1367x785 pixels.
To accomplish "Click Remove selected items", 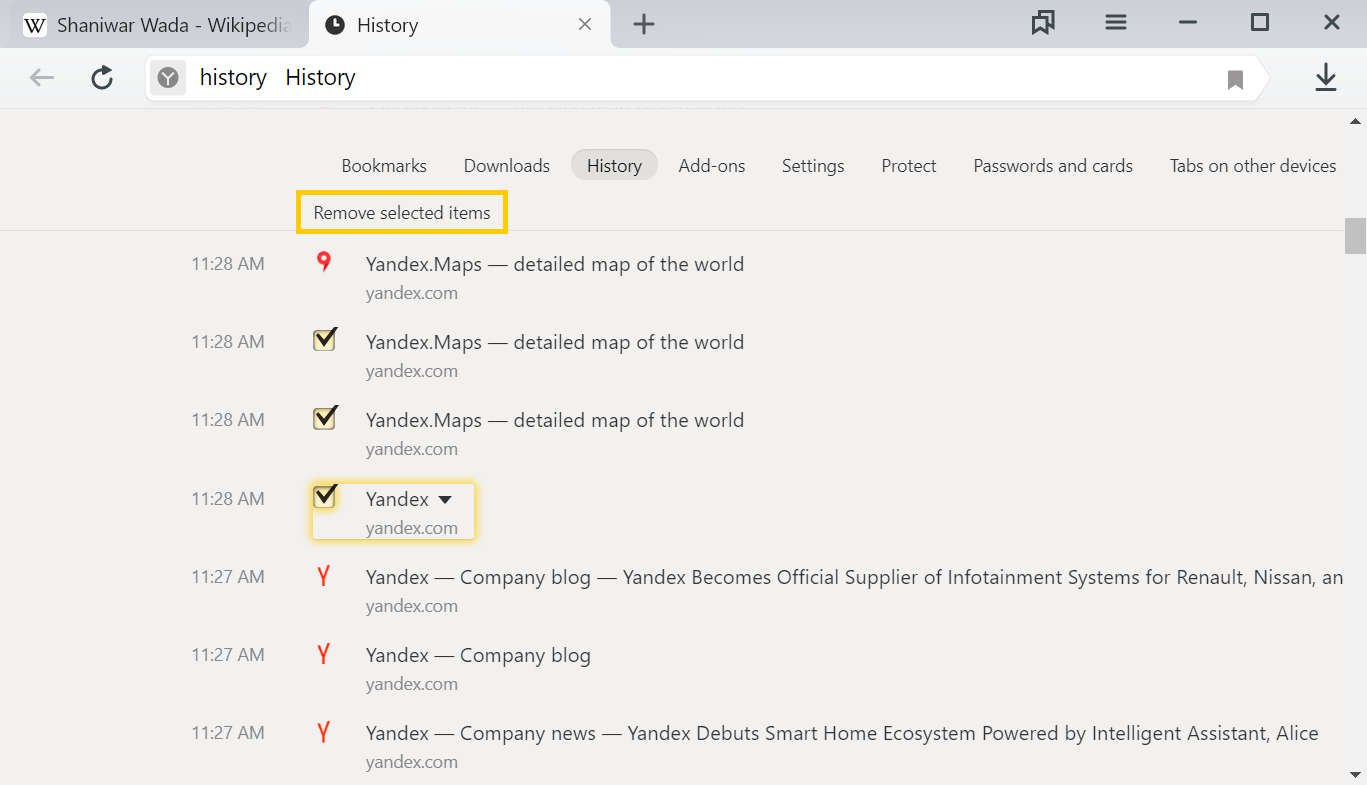I will pos(402,213).
